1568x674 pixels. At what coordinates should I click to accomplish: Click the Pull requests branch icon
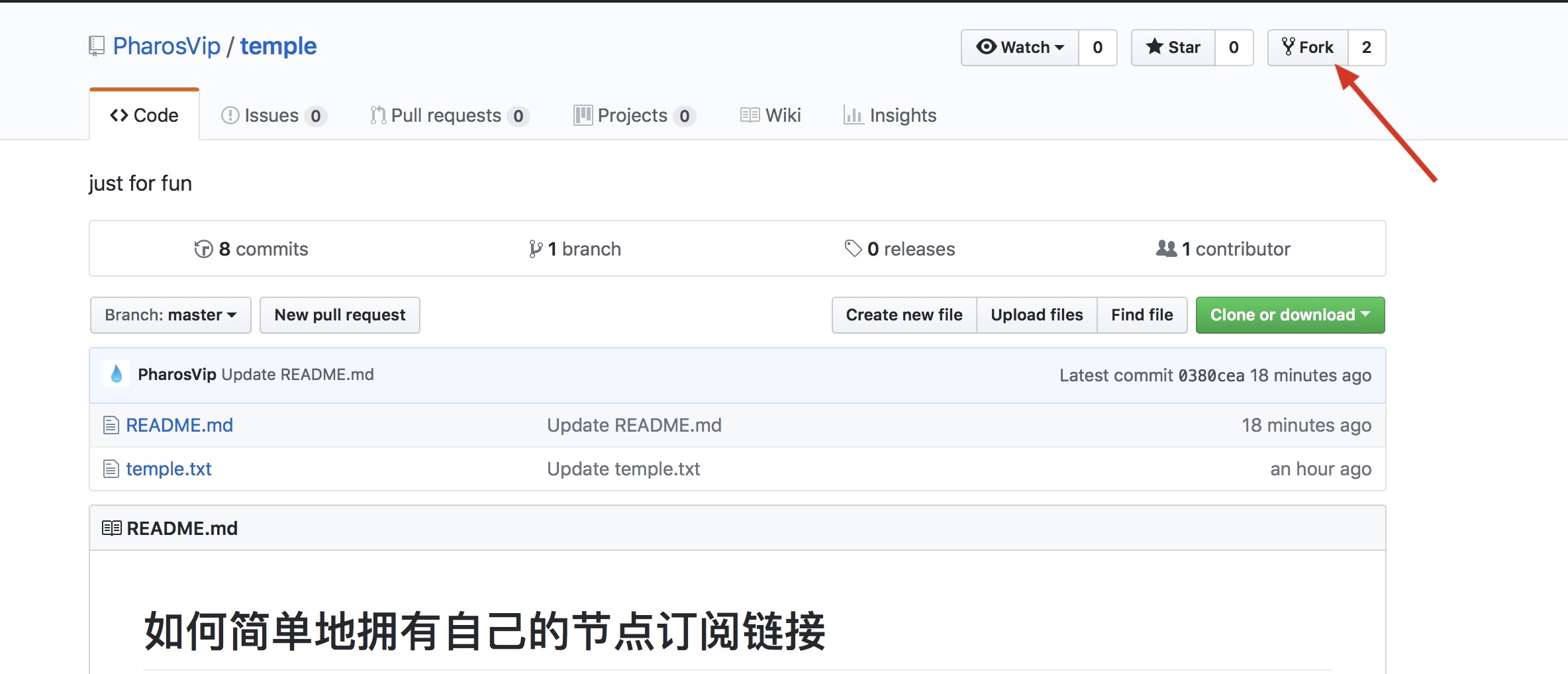[378, 115]
